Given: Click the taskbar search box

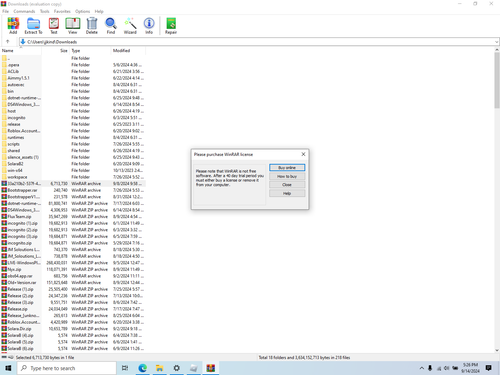Looking at the screenshot, I should 67,368.
